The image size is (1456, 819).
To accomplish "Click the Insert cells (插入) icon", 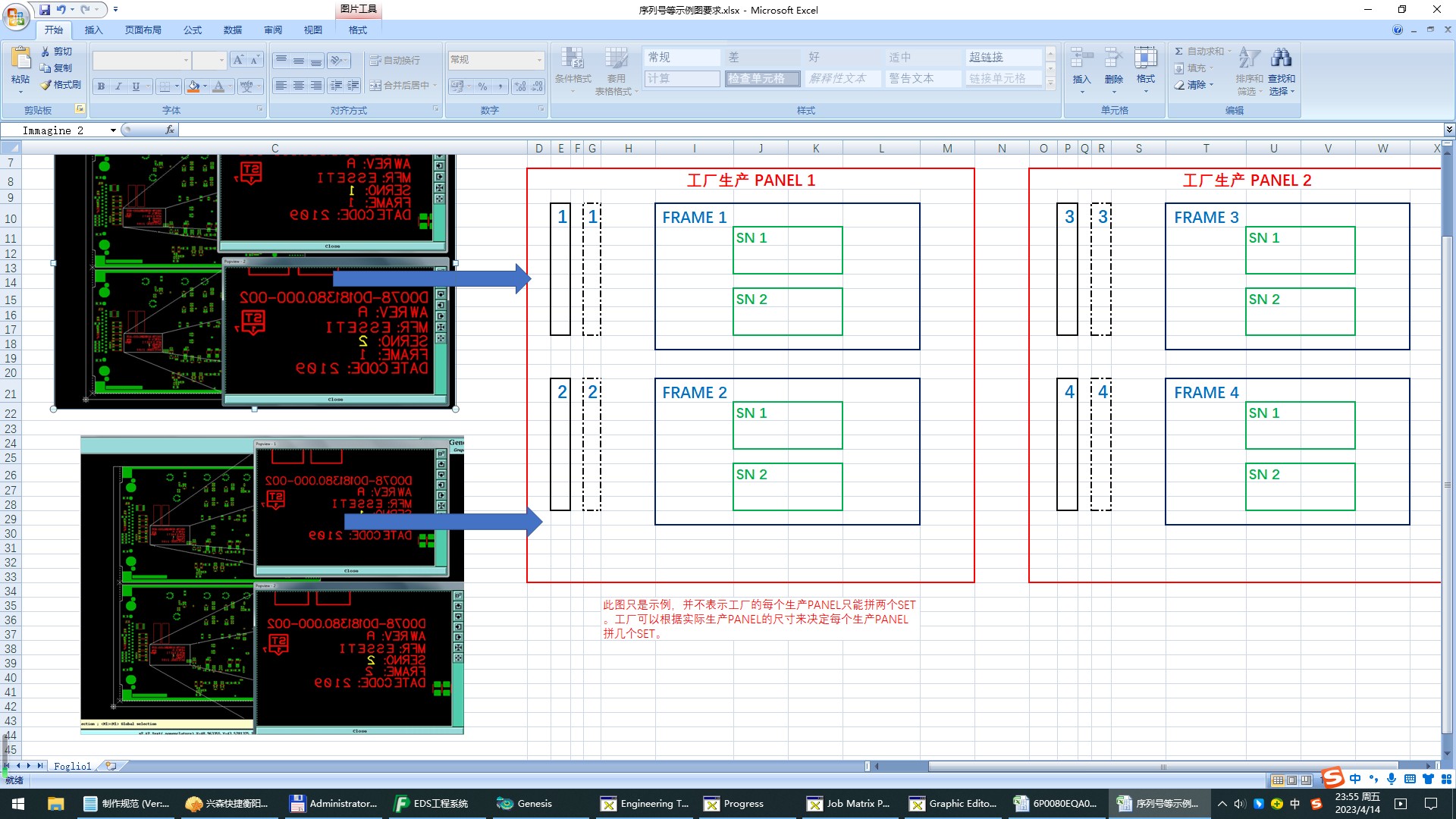I will [1081, 58].
